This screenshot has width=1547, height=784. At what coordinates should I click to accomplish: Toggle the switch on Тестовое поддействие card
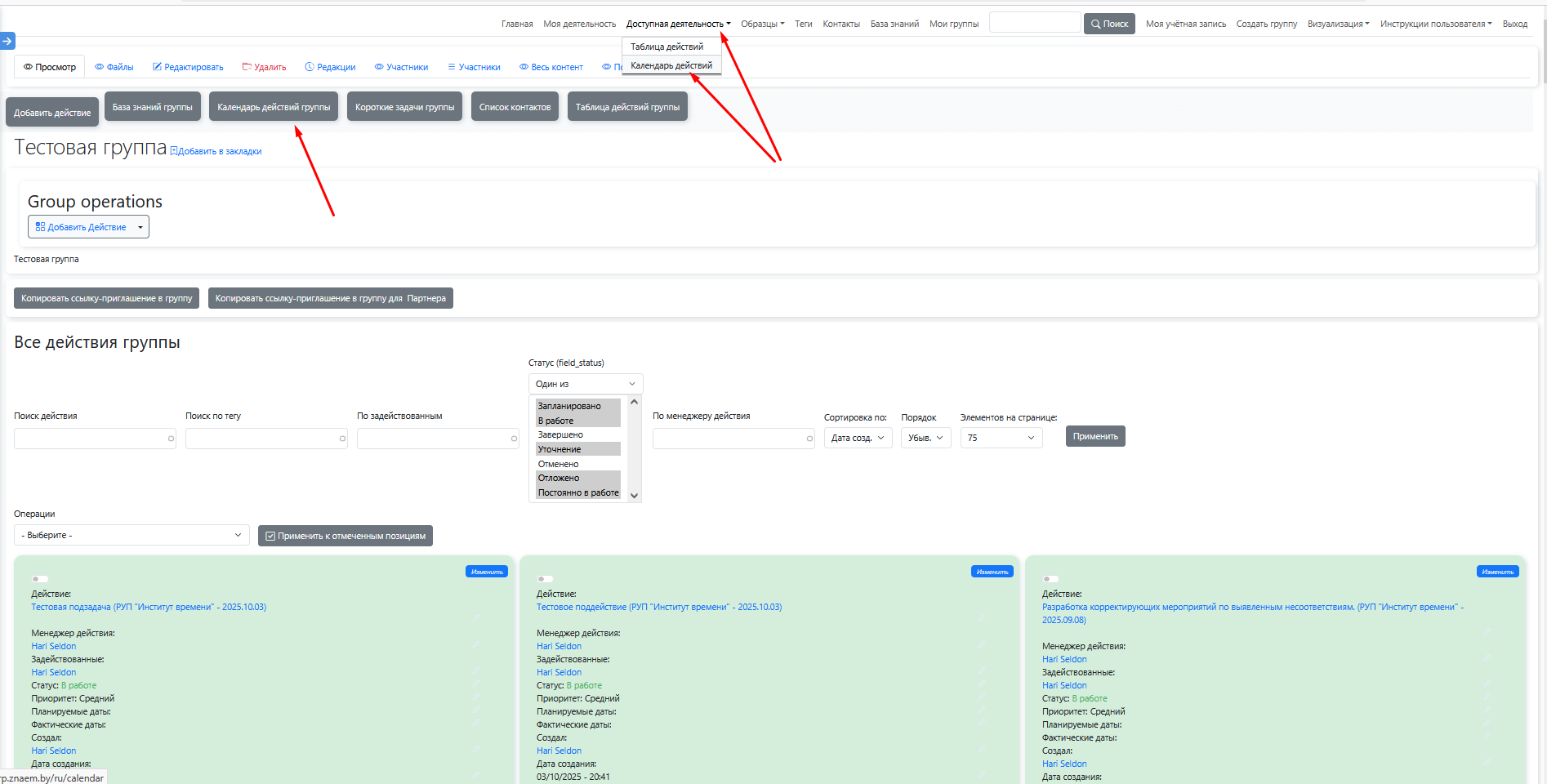(545, 579)
